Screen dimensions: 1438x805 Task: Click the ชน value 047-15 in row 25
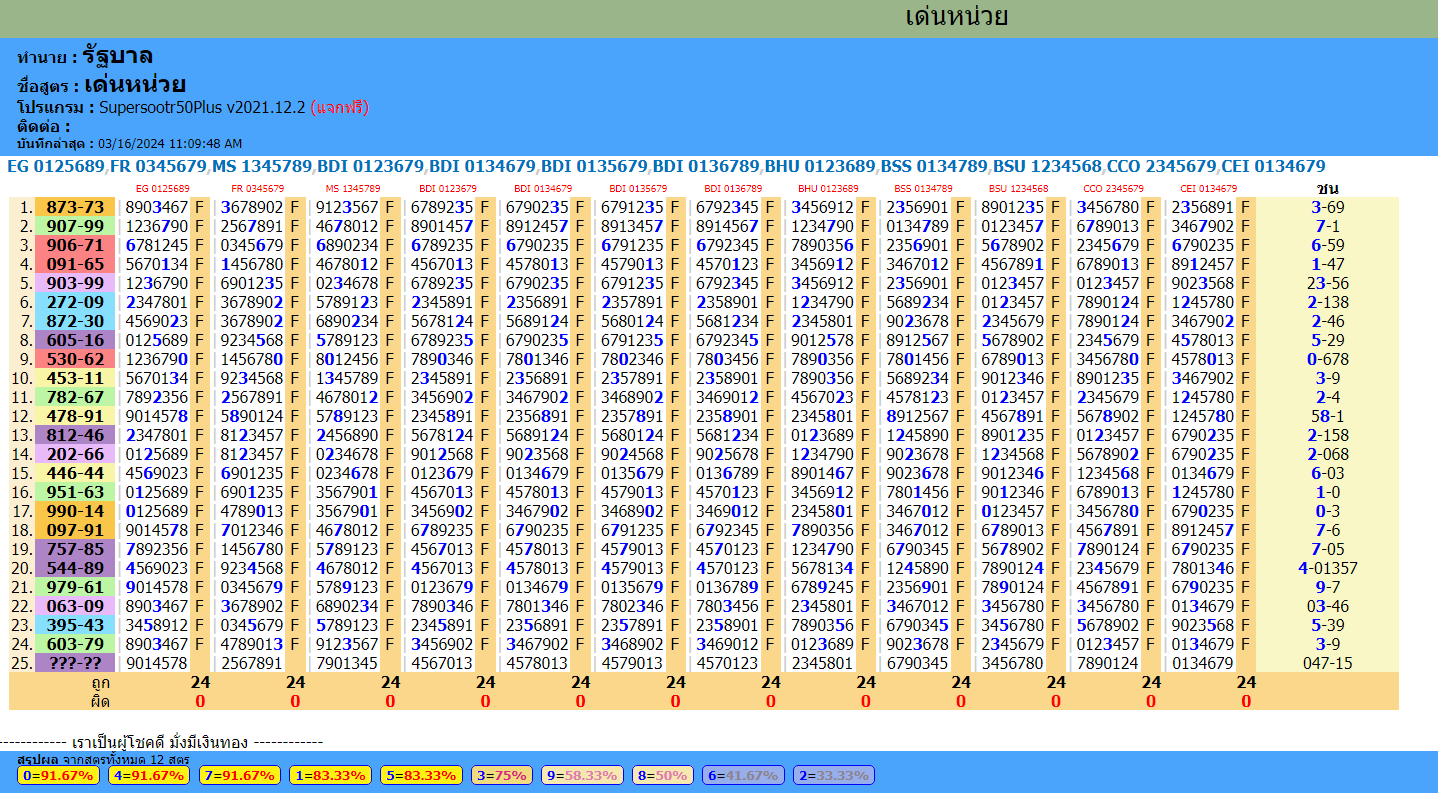(x=1327, y=663)
